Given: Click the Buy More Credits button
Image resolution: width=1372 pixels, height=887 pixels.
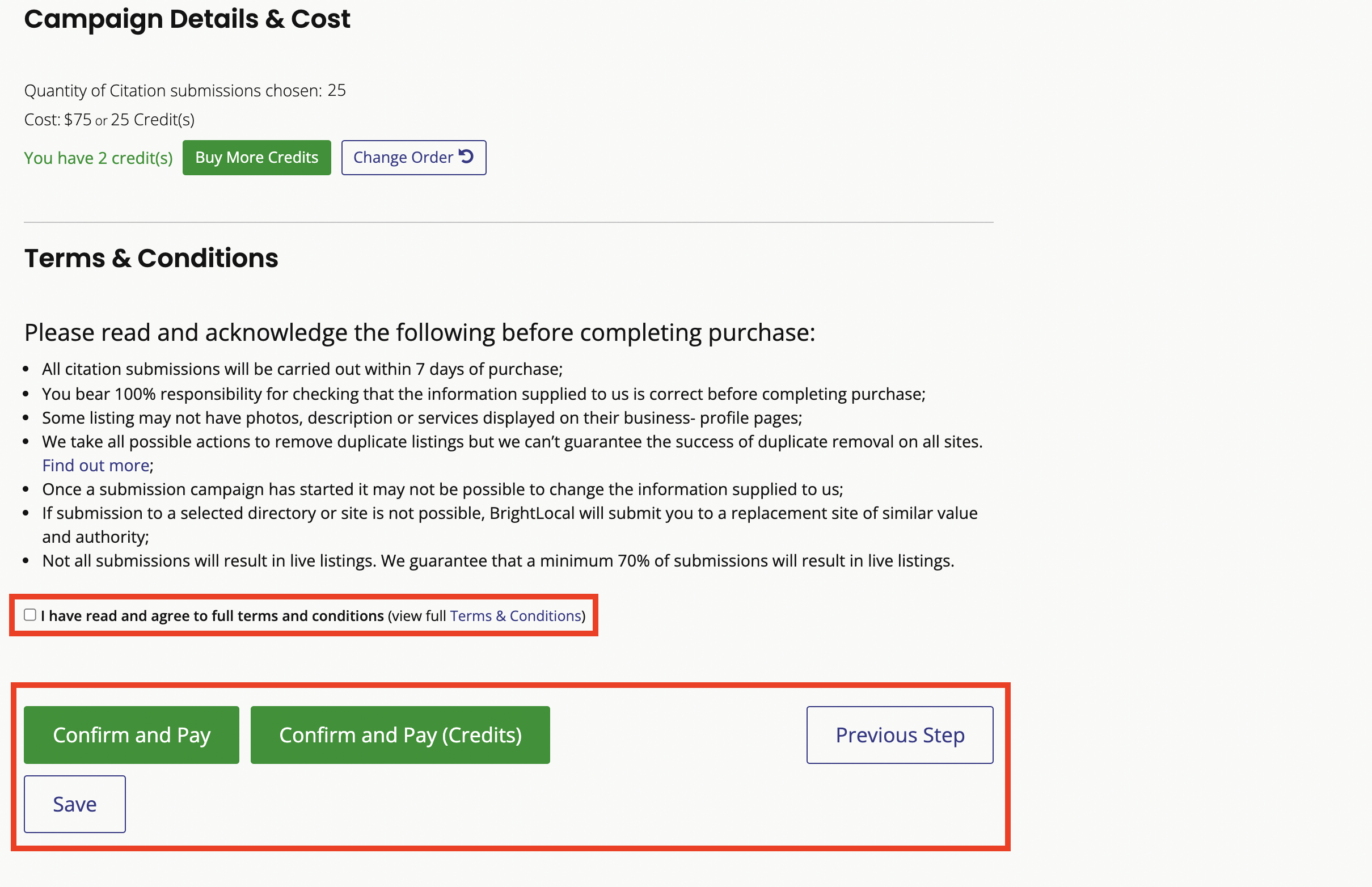Looking at the screenshot, I should click(x=256, y=157).
